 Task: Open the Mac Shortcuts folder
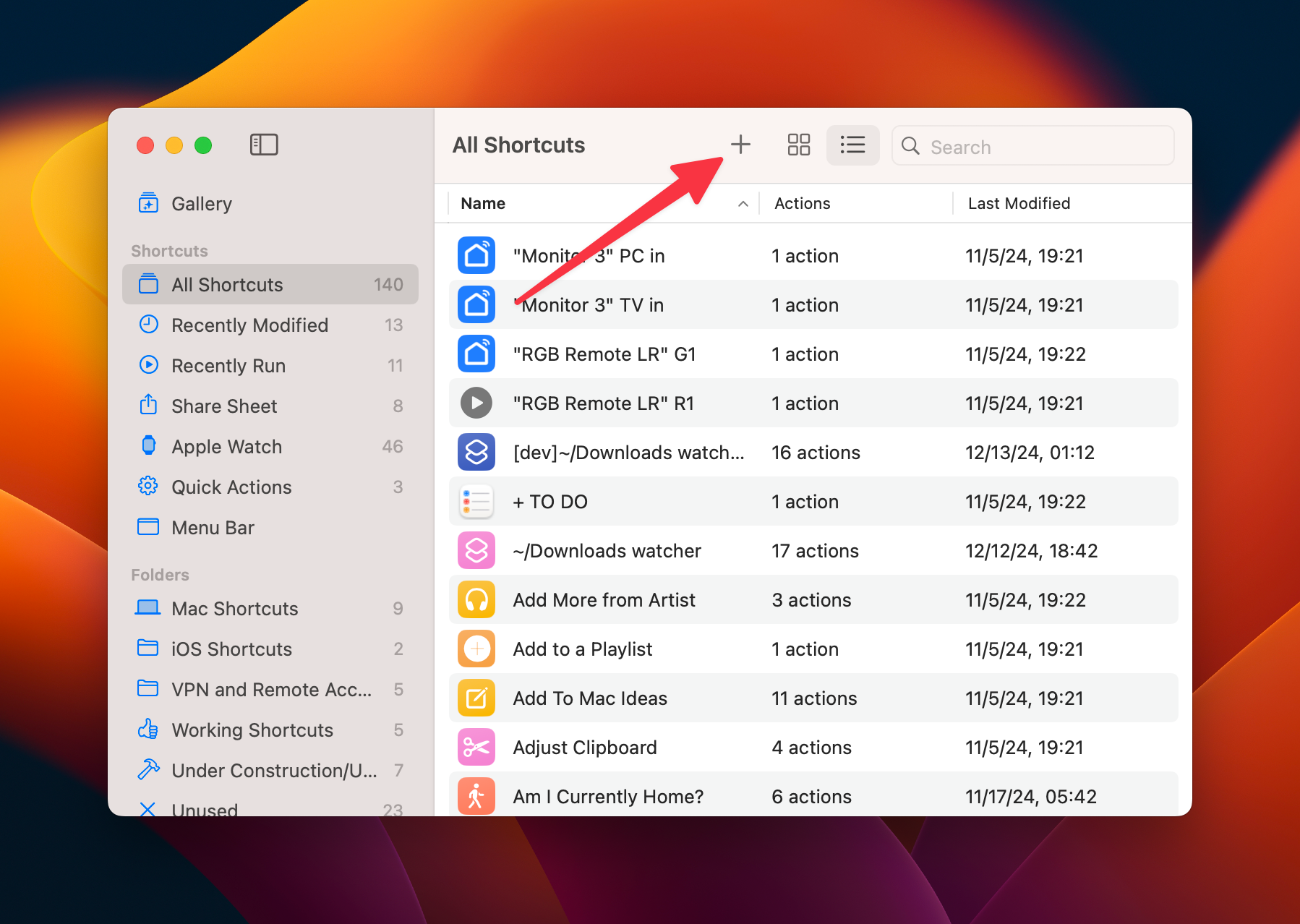click(x=234, y=608)
